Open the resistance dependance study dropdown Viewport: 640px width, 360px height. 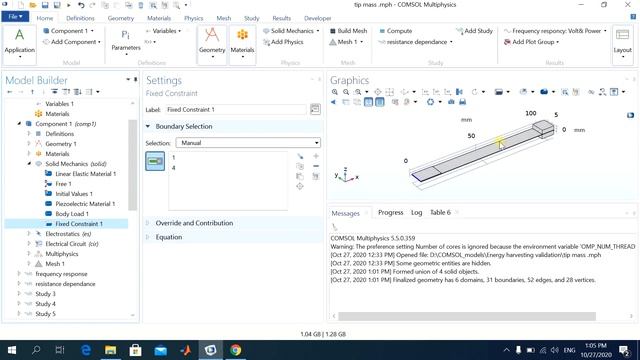click(x=416, y=42)
